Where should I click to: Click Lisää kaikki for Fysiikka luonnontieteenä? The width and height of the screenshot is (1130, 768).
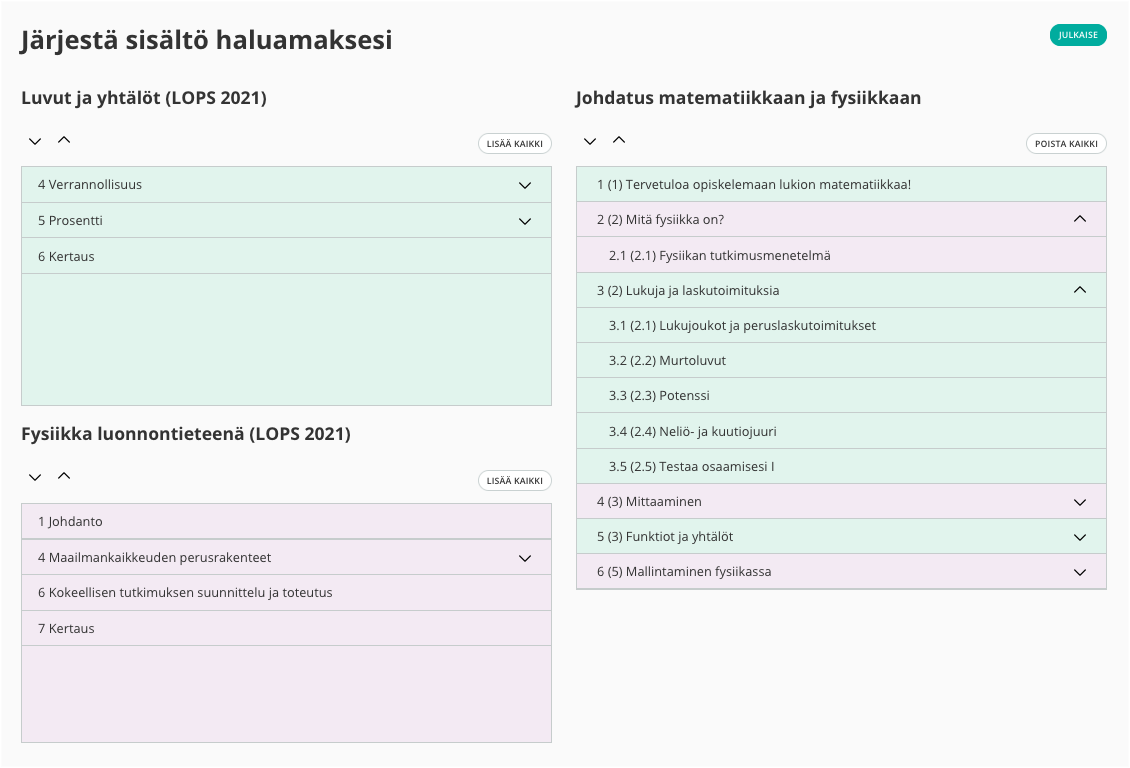point(514,481)
